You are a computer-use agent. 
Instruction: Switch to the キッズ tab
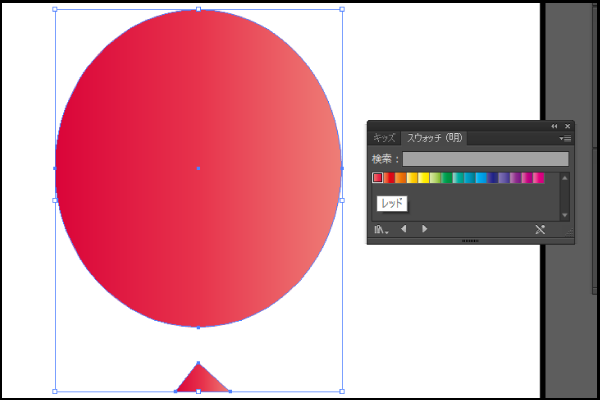[384, 139]
